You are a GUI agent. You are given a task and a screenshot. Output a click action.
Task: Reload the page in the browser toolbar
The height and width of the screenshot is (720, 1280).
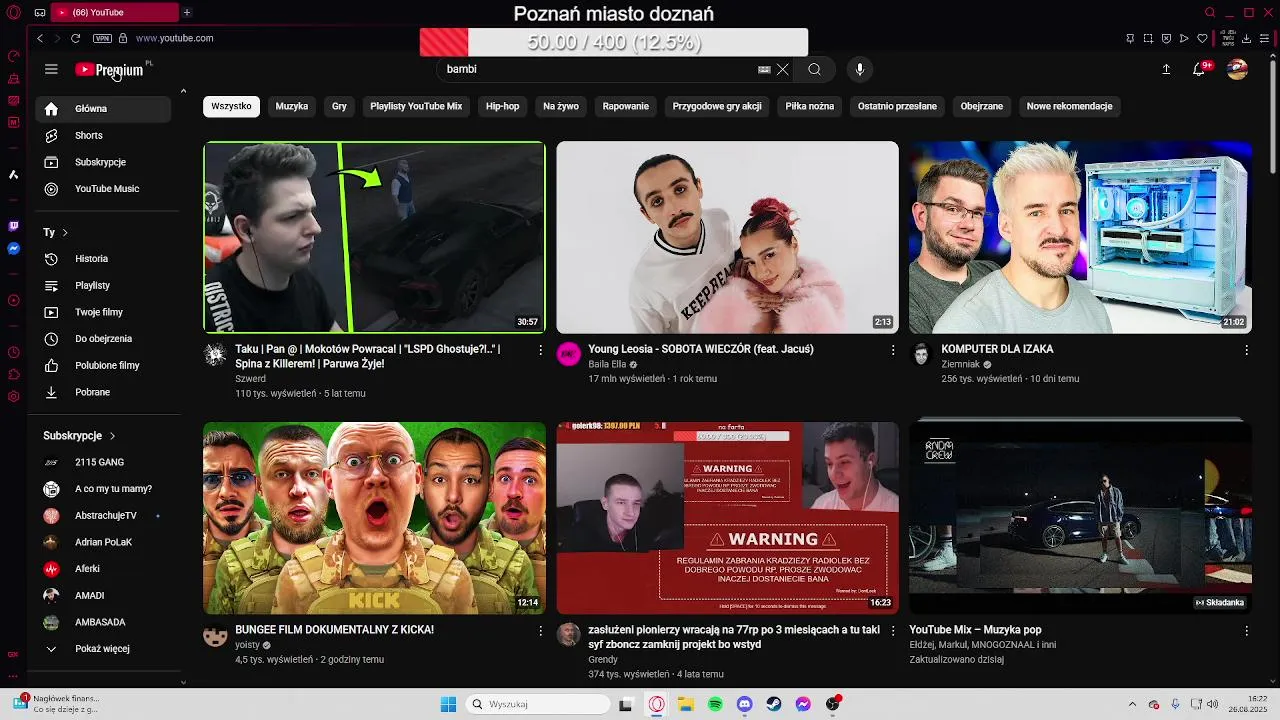tap(75, 38)
